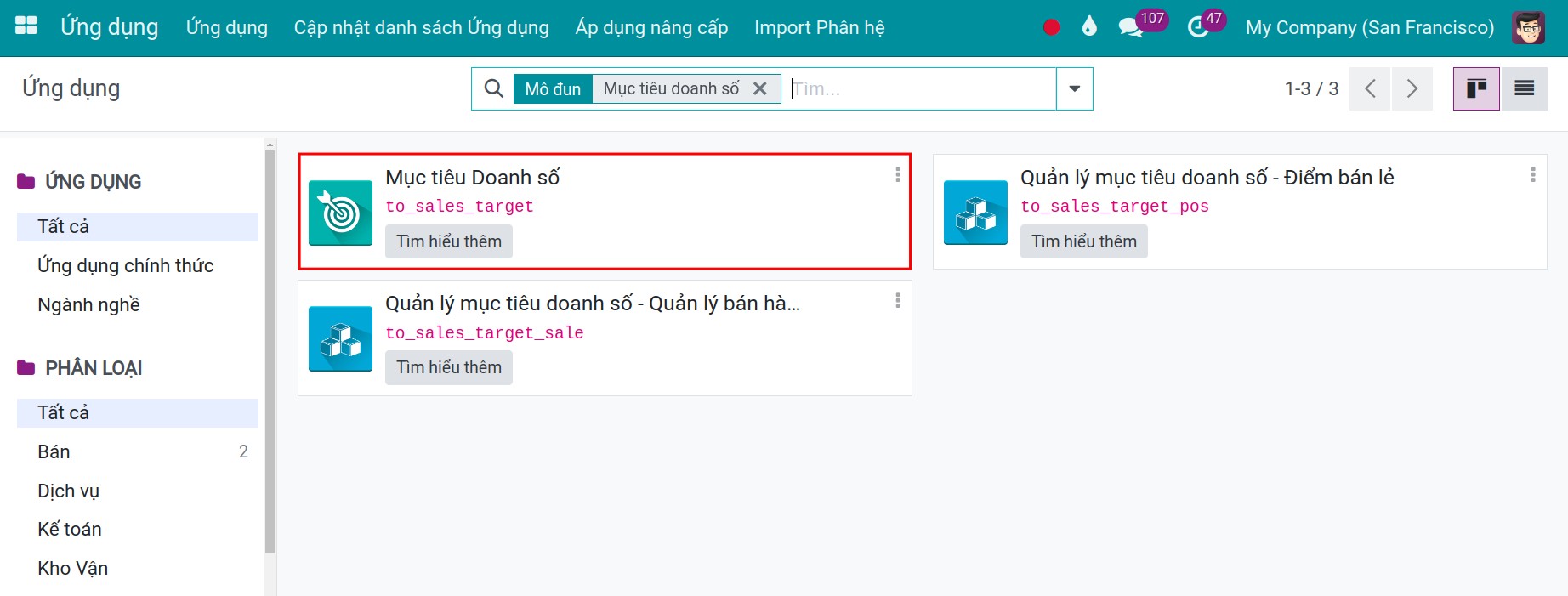Open the search options dropdown arrow
This screenshot has width=1568, height=596.
click(1075, 88)
